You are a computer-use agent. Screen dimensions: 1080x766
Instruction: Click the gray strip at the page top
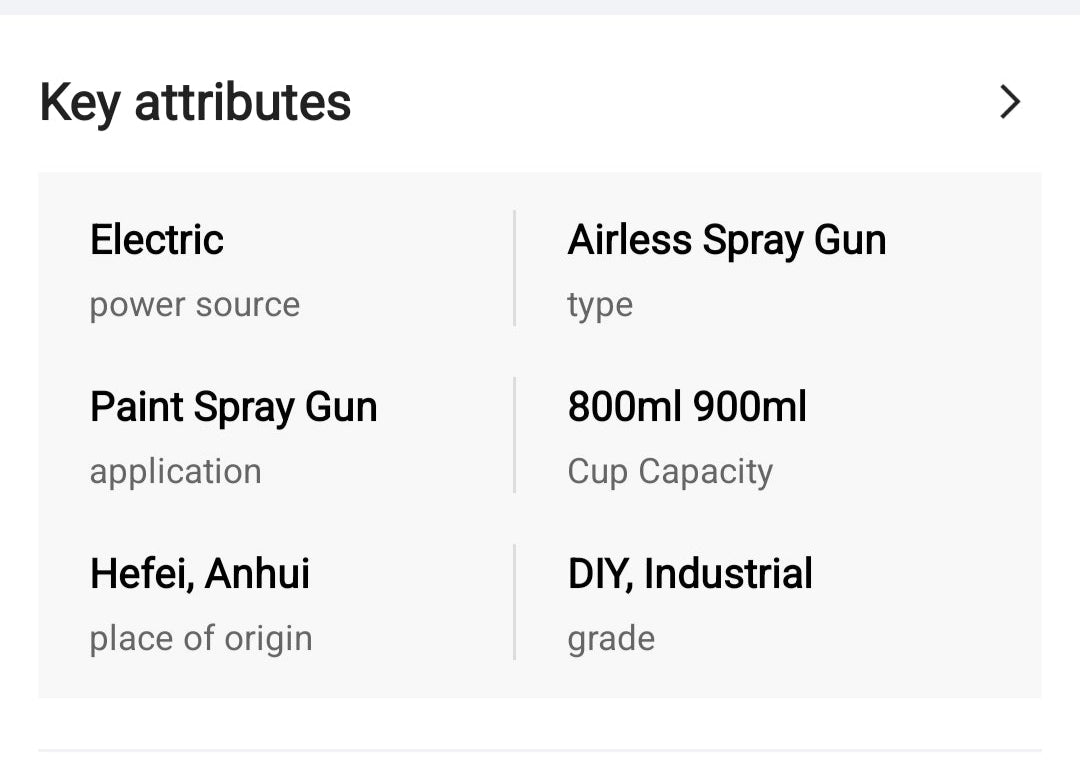540,7
